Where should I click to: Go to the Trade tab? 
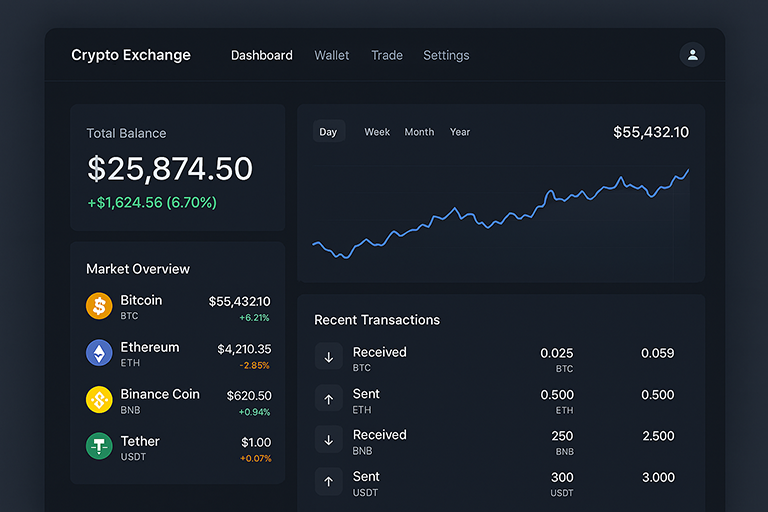[x=387, y=55]
